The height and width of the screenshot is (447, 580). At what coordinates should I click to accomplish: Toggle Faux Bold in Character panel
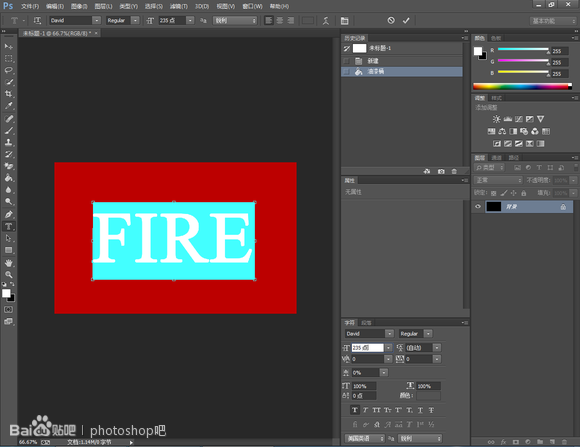[x=354, y=410]
